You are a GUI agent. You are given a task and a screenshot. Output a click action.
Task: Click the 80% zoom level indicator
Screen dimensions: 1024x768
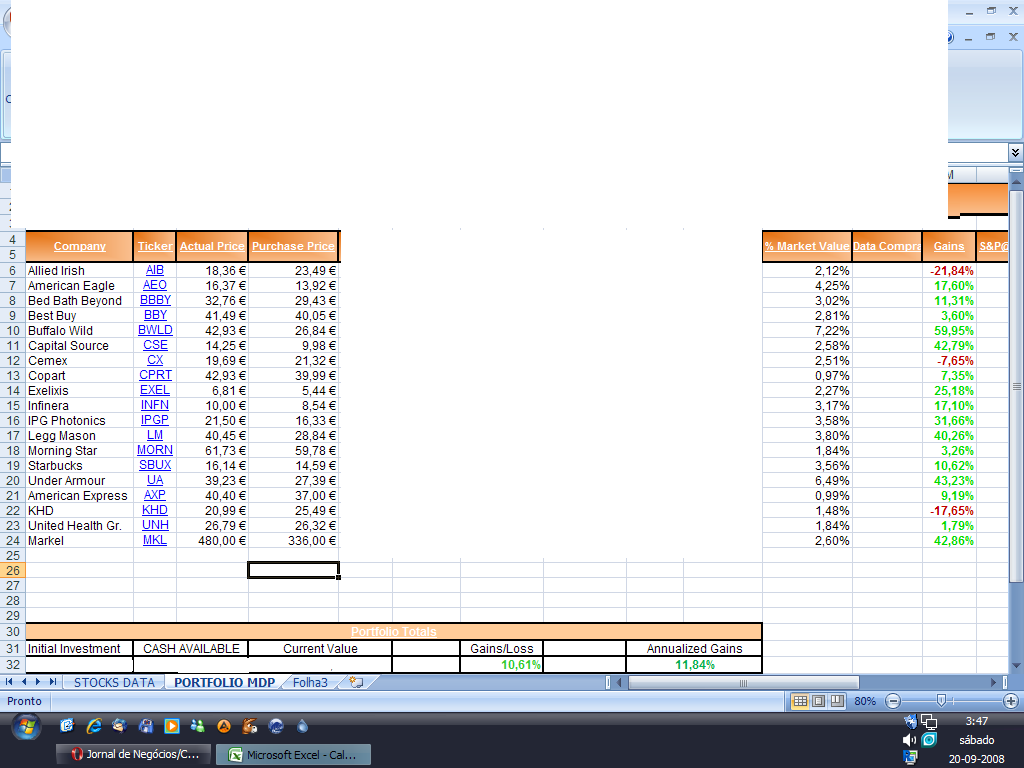[865, 701]
